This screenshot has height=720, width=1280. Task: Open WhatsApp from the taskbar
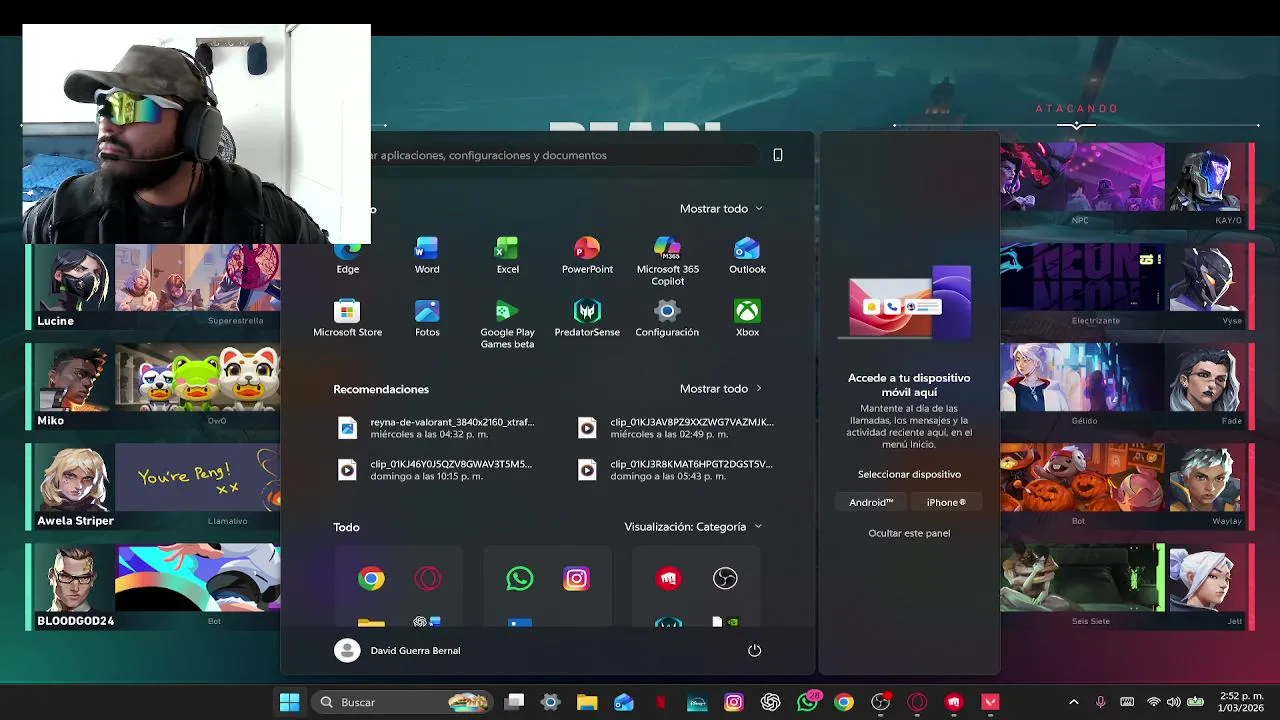point(807,702)
